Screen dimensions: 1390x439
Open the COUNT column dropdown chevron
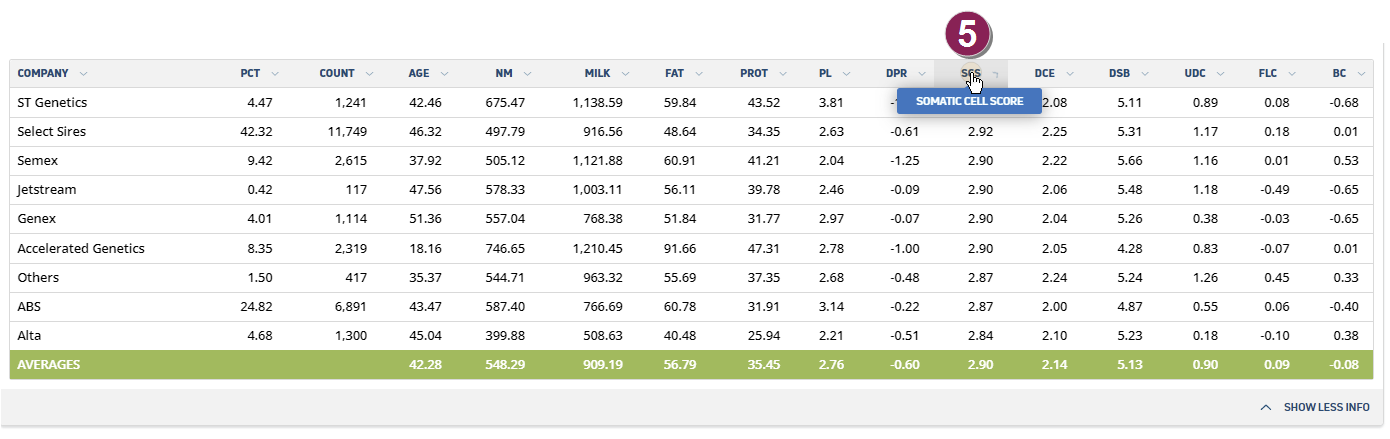[369, 74]
